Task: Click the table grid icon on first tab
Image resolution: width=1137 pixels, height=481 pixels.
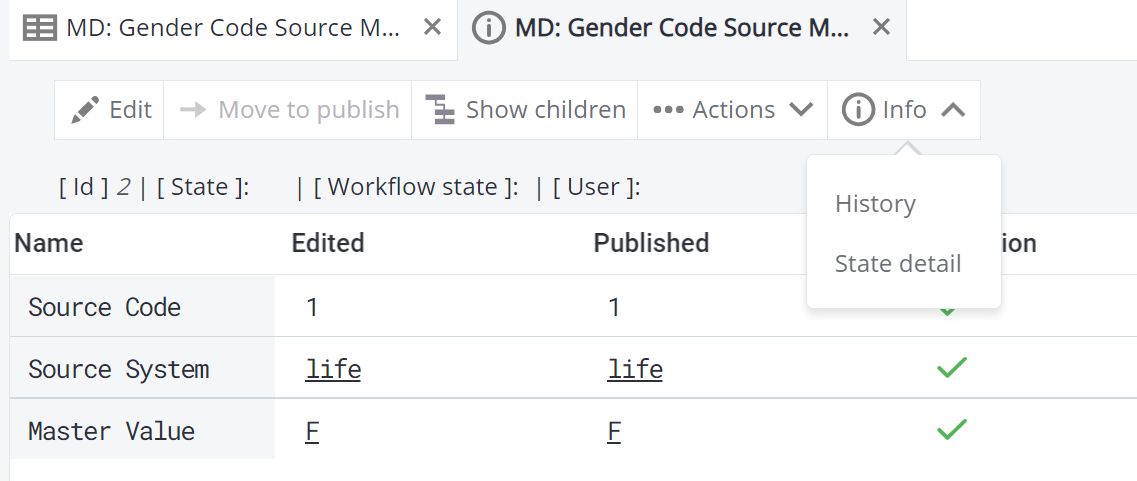Action: coord(40,28)
